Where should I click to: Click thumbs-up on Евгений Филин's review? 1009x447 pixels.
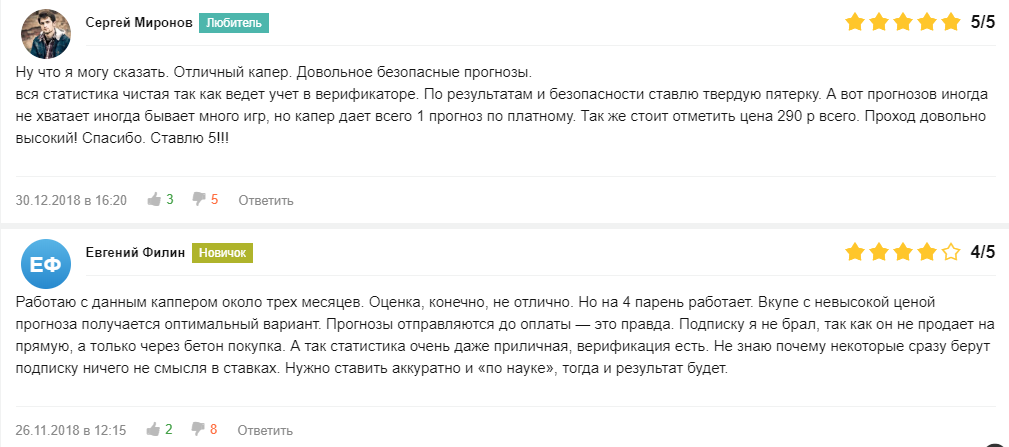pos(154,430)
